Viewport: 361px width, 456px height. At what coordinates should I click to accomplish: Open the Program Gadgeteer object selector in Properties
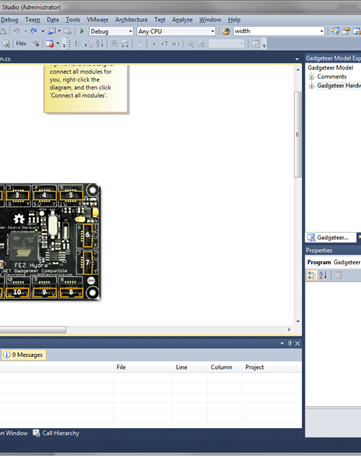pyautogui.click(x=333, y=262)
